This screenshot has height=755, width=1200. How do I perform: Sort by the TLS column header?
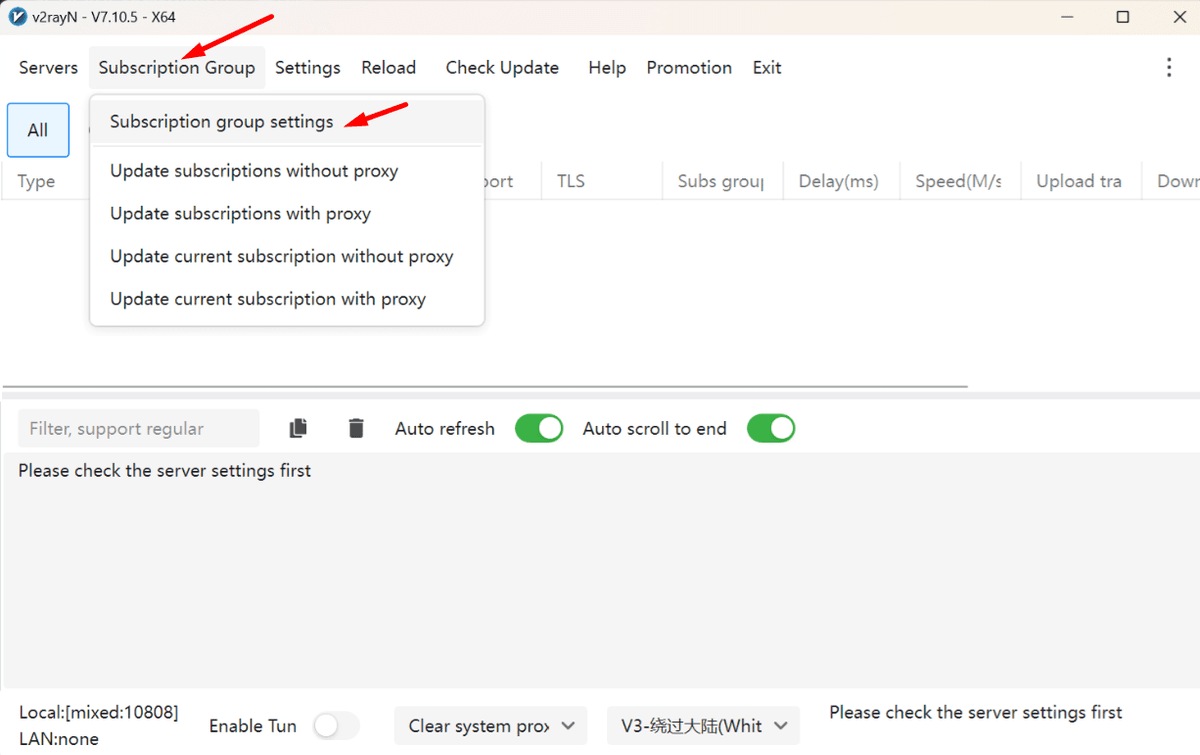(602, 181)
